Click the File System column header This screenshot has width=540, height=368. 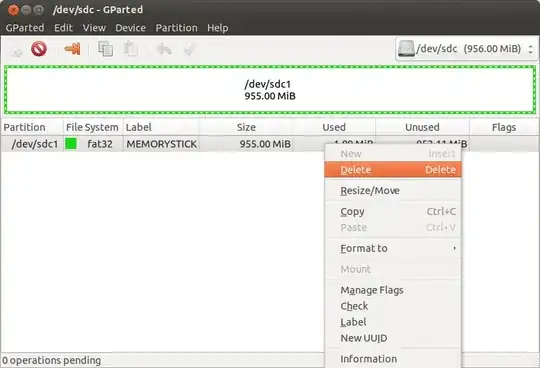pos(93,127)
